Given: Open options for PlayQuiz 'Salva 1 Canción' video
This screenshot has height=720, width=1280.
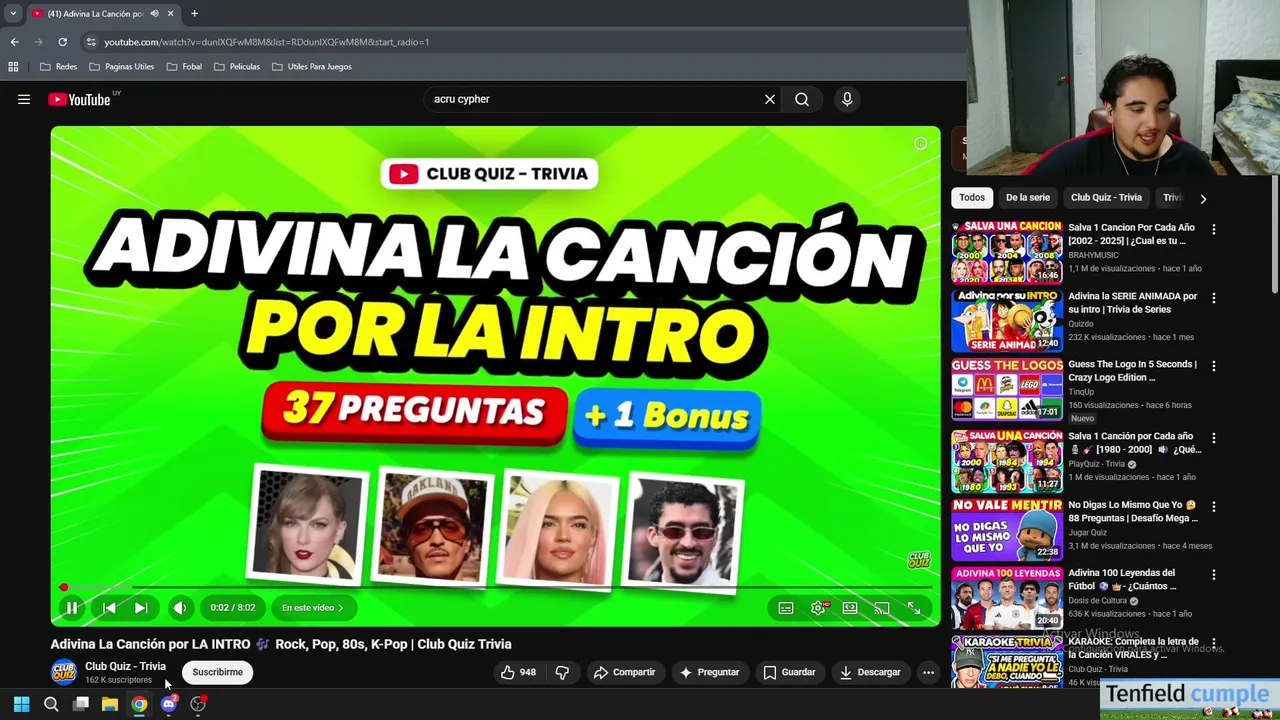Looking at the screenshot, I should coord(1214,438).
